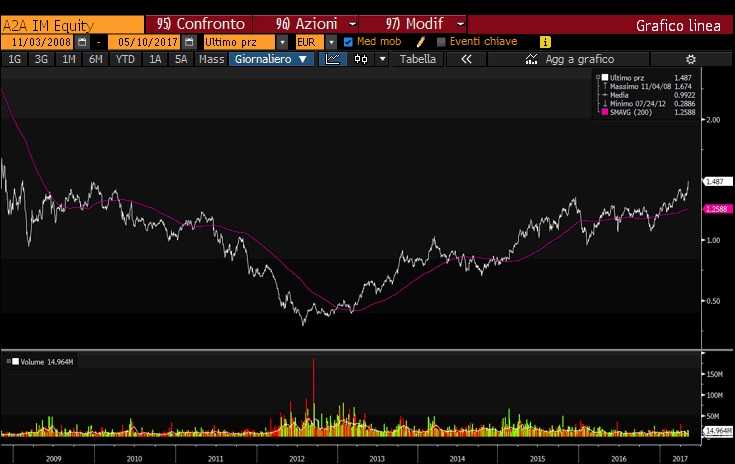
Task: Open the start date calendar picker icon
Action: click(82, 42)
